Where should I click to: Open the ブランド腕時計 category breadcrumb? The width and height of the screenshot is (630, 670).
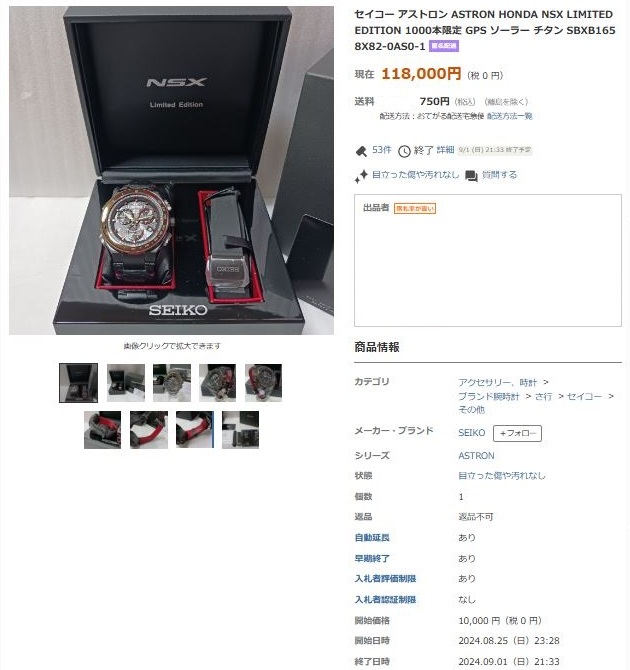[489, 397]
